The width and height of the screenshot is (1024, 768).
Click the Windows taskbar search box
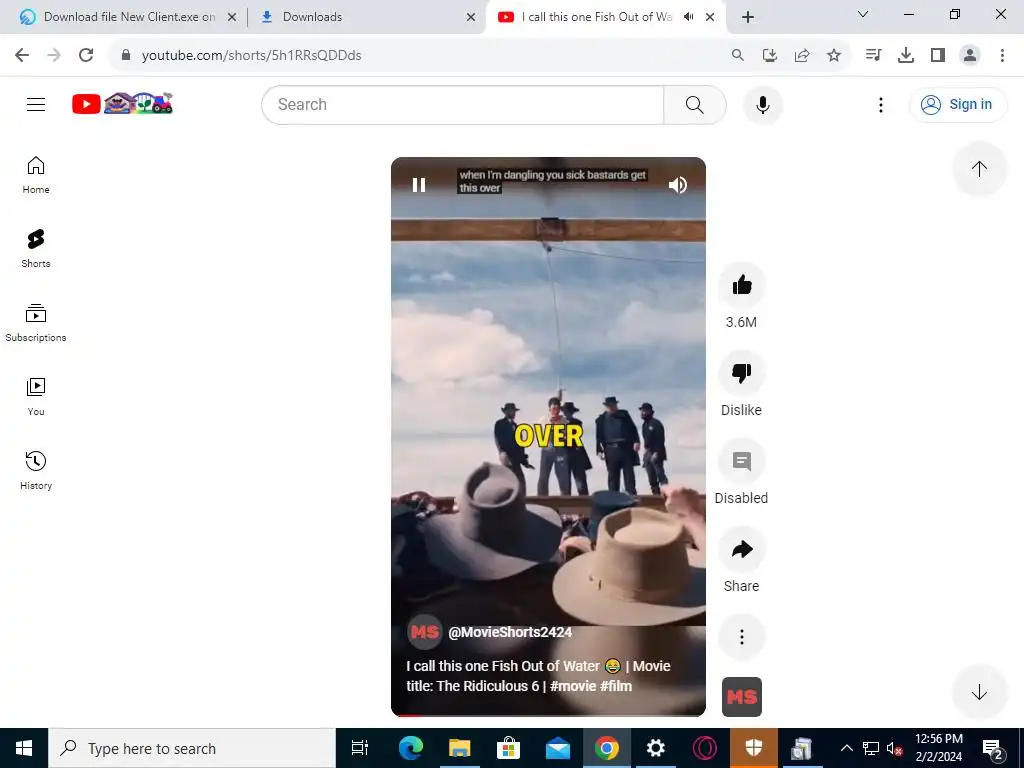[191, 748]
